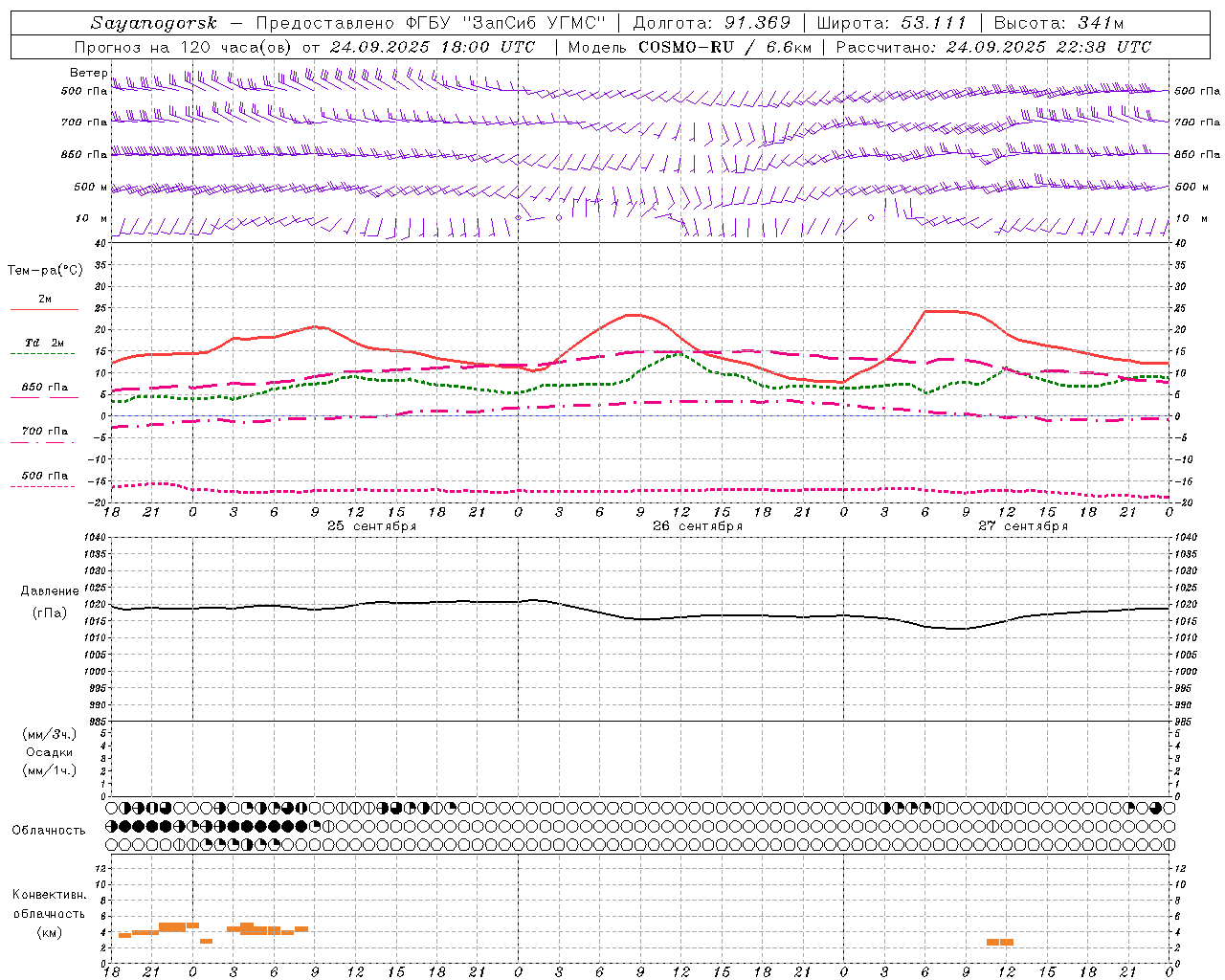Select the 26 сентября date marker
Screen dimensions: 1225x980
[x=698, y=526]
